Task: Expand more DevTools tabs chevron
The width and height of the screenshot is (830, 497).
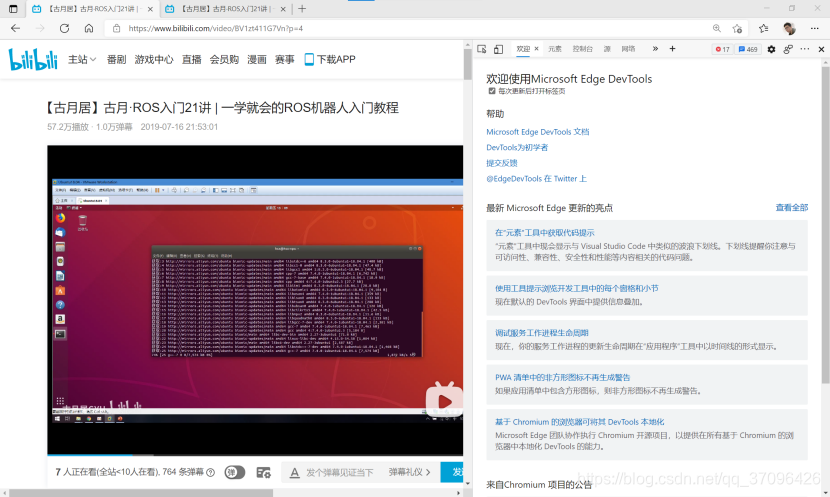Action: (655, 49)
